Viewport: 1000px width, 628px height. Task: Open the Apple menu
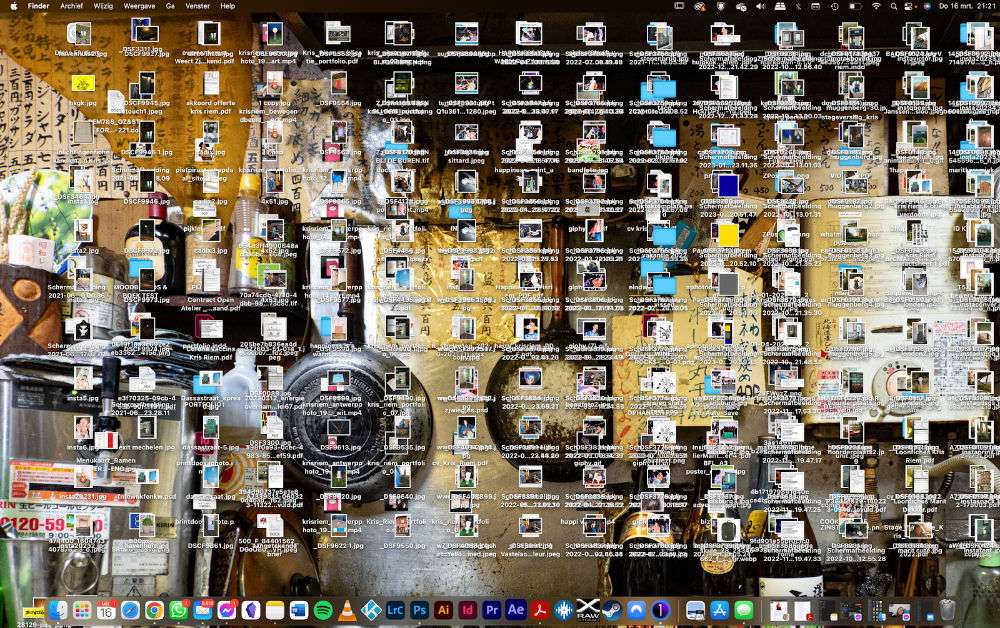(13, 6)
